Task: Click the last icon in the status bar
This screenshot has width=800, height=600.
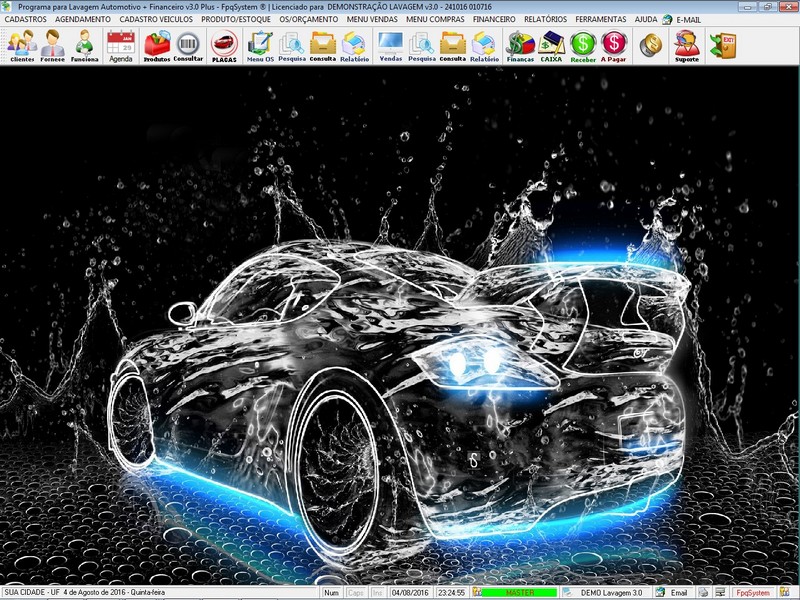Action: [x=784, y=592]
